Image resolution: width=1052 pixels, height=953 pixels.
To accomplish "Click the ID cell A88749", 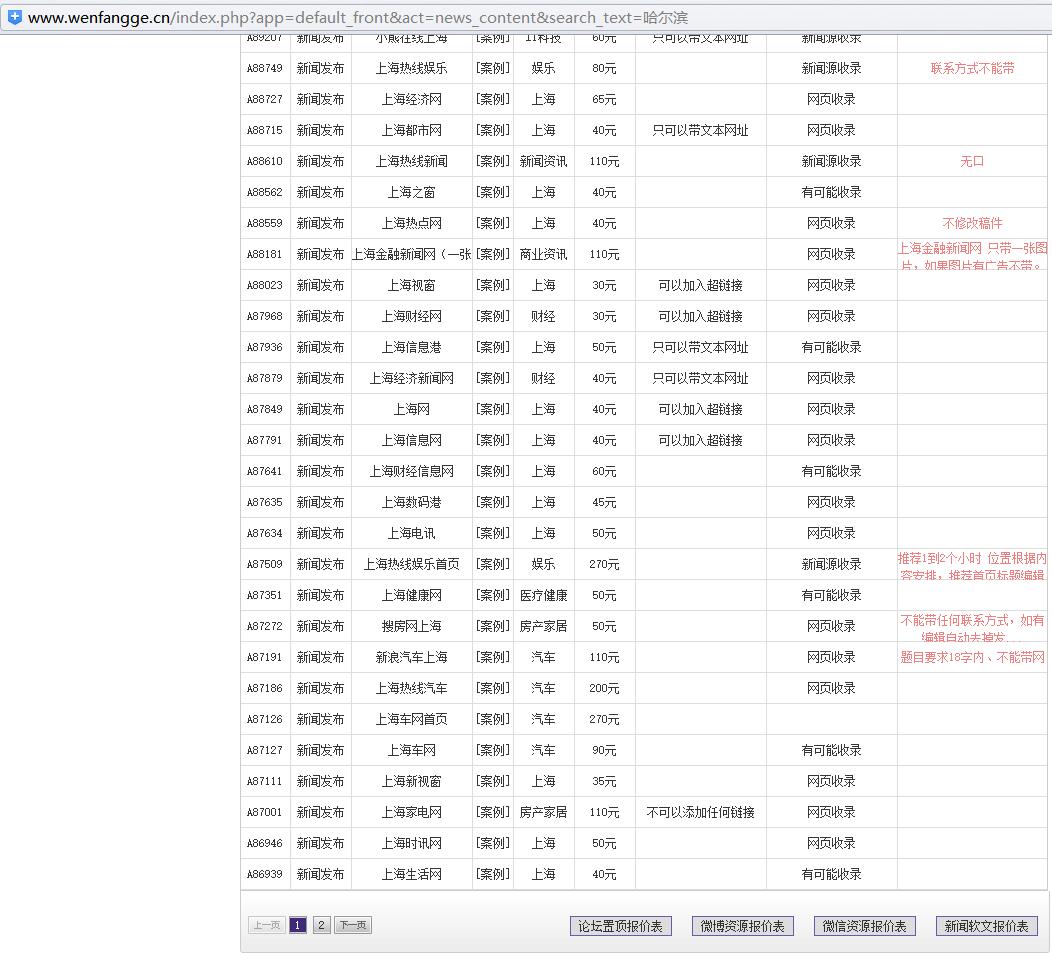I will coord(265,68).
